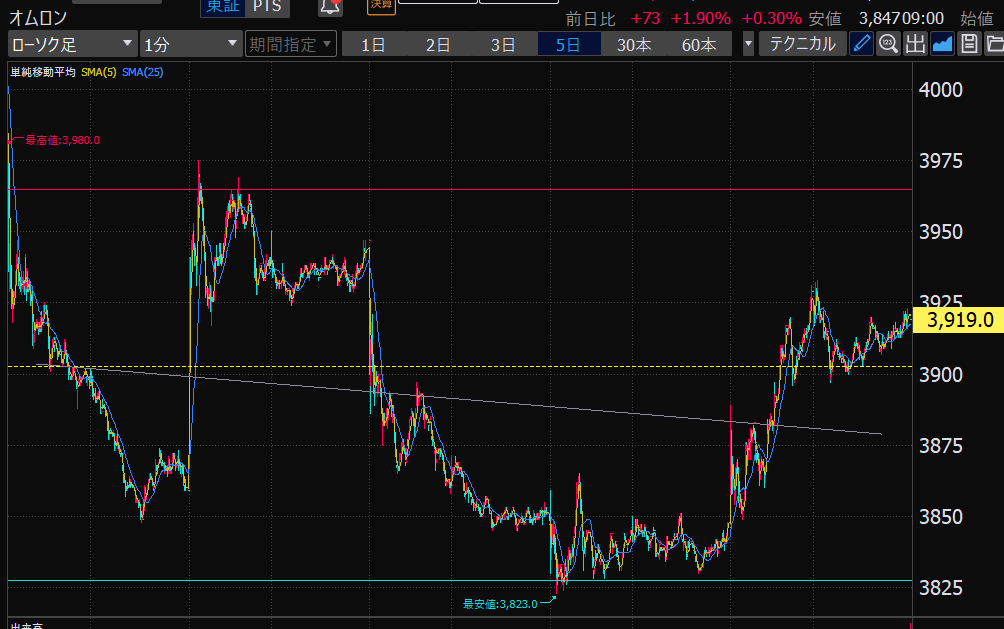The height and width of the screenshot is (629, 1004).
Task: Click the 3950 price axis label
Action: tap(941, 232)
